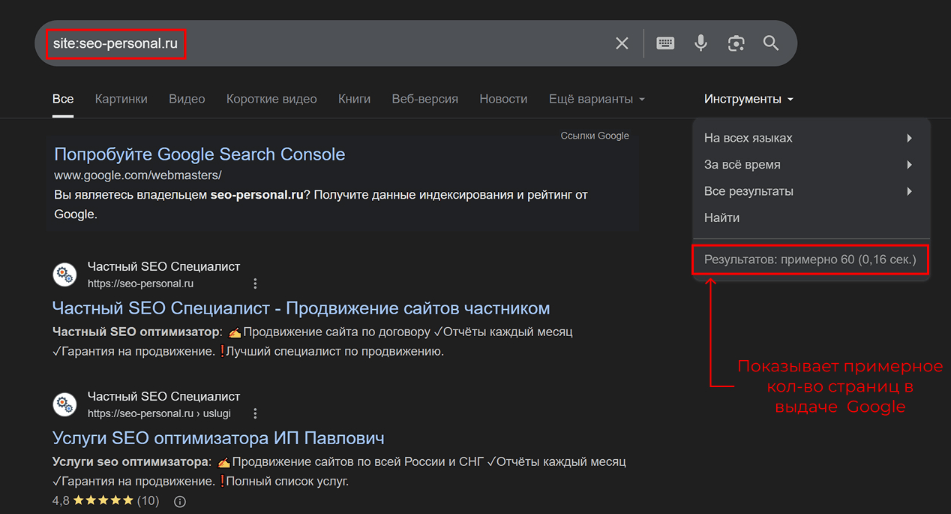This screenshot has width=951, height=514.
Task: Open Попробуйте Google Search Console link
Action: point(199,155)
